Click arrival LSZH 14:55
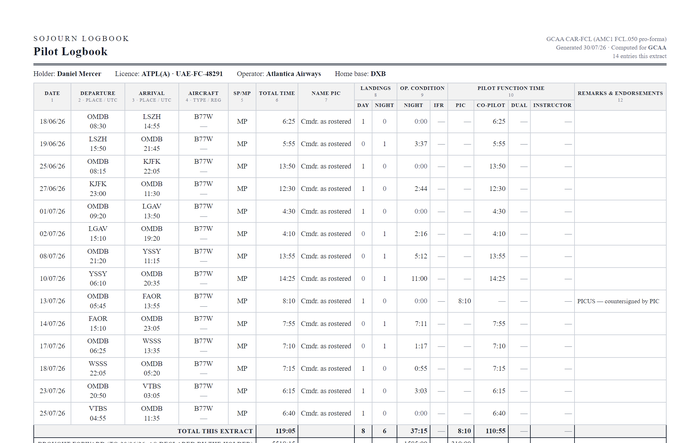 152,121
